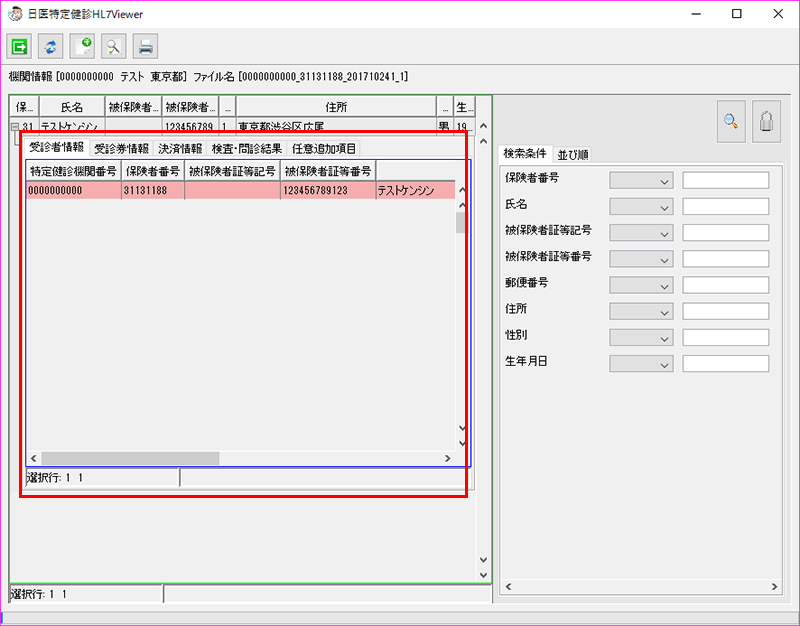
Task: Click the 特定健診機関番号 column header
Action: pyautogui.click(x=73, y=171)
